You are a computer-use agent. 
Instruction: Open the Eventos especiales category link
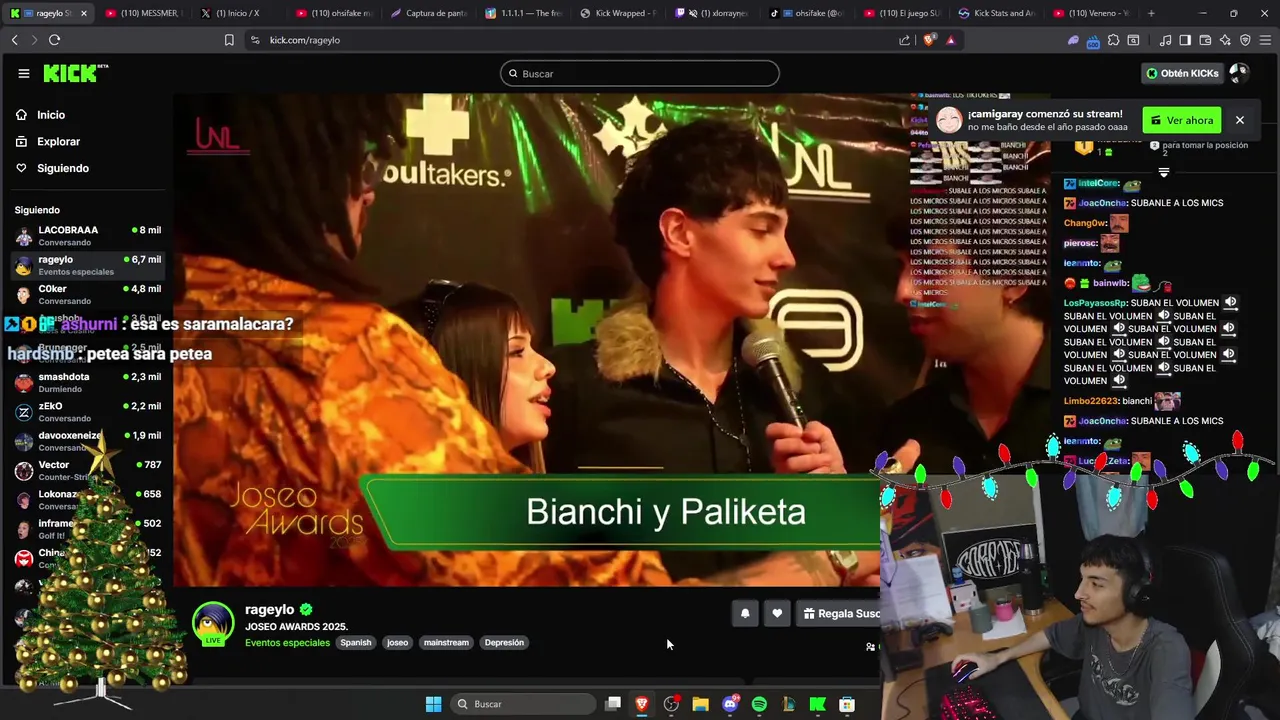pos(287,643)
